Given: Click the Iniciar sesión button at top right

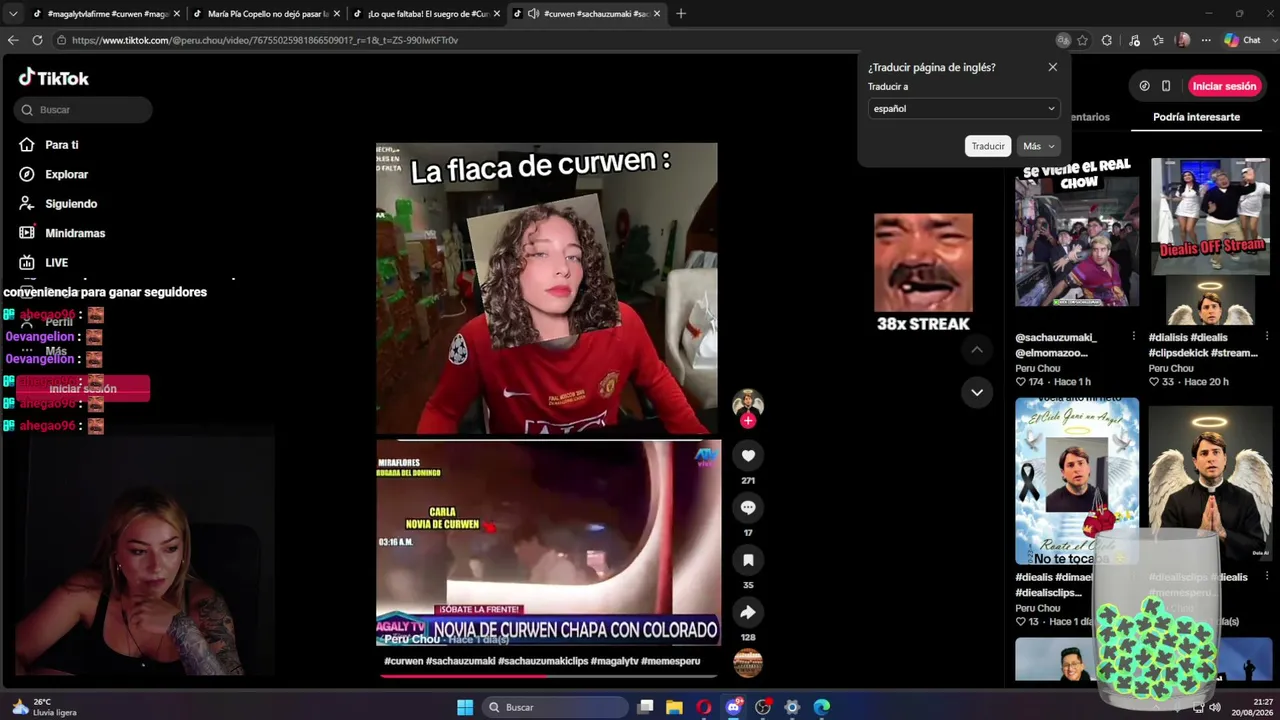Looking at the screenshot, I should click(x=1224, y=86).
